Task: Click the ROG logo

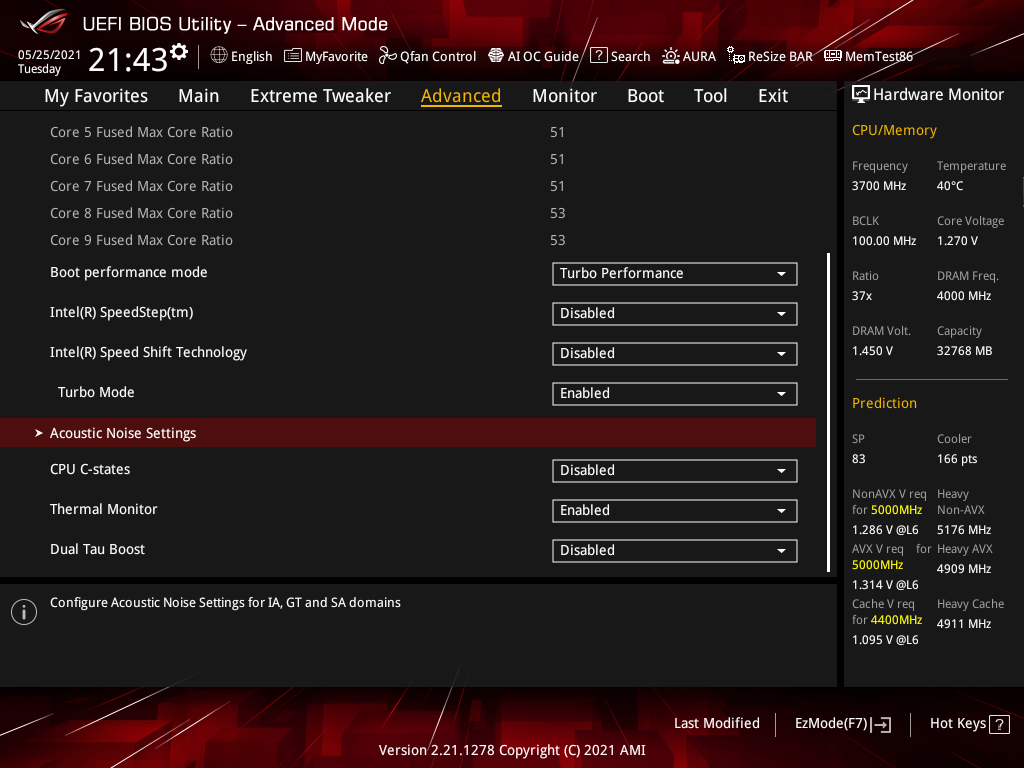Action: click(x=44, y=22)
